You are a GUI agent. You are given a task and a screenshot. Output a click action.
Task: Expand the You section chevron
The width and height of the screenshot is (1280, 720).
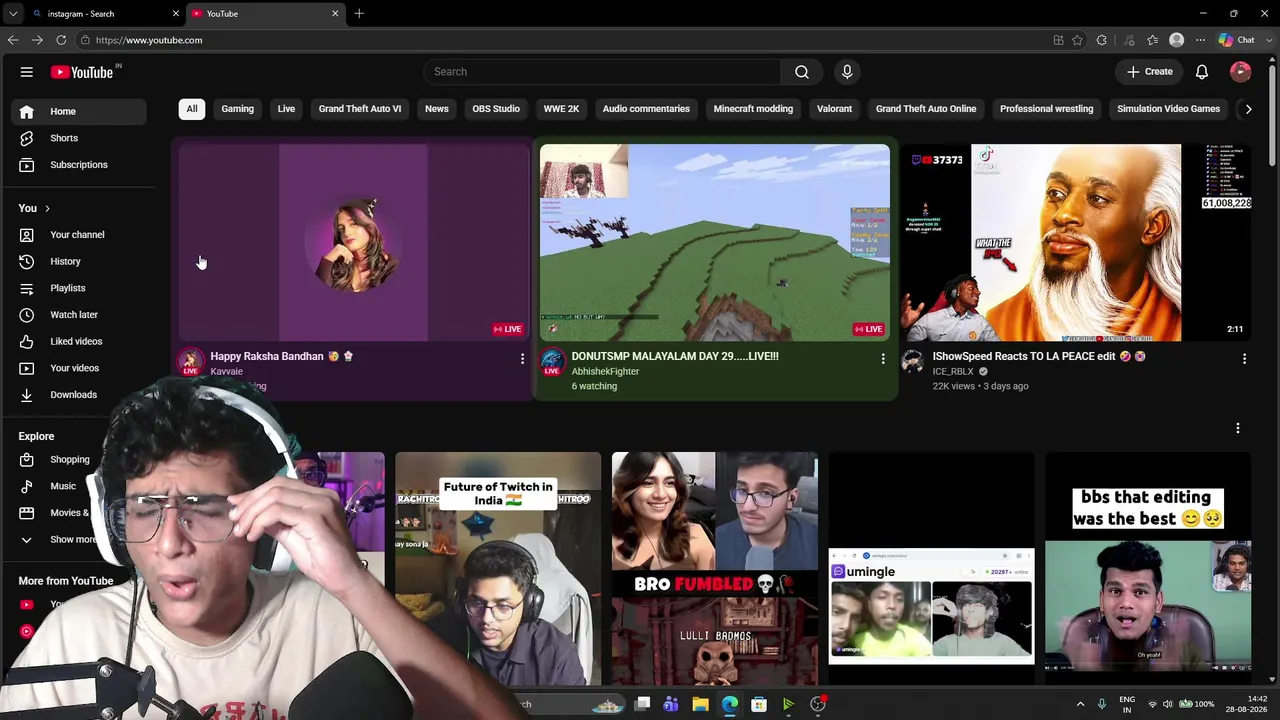coord(47,208)
